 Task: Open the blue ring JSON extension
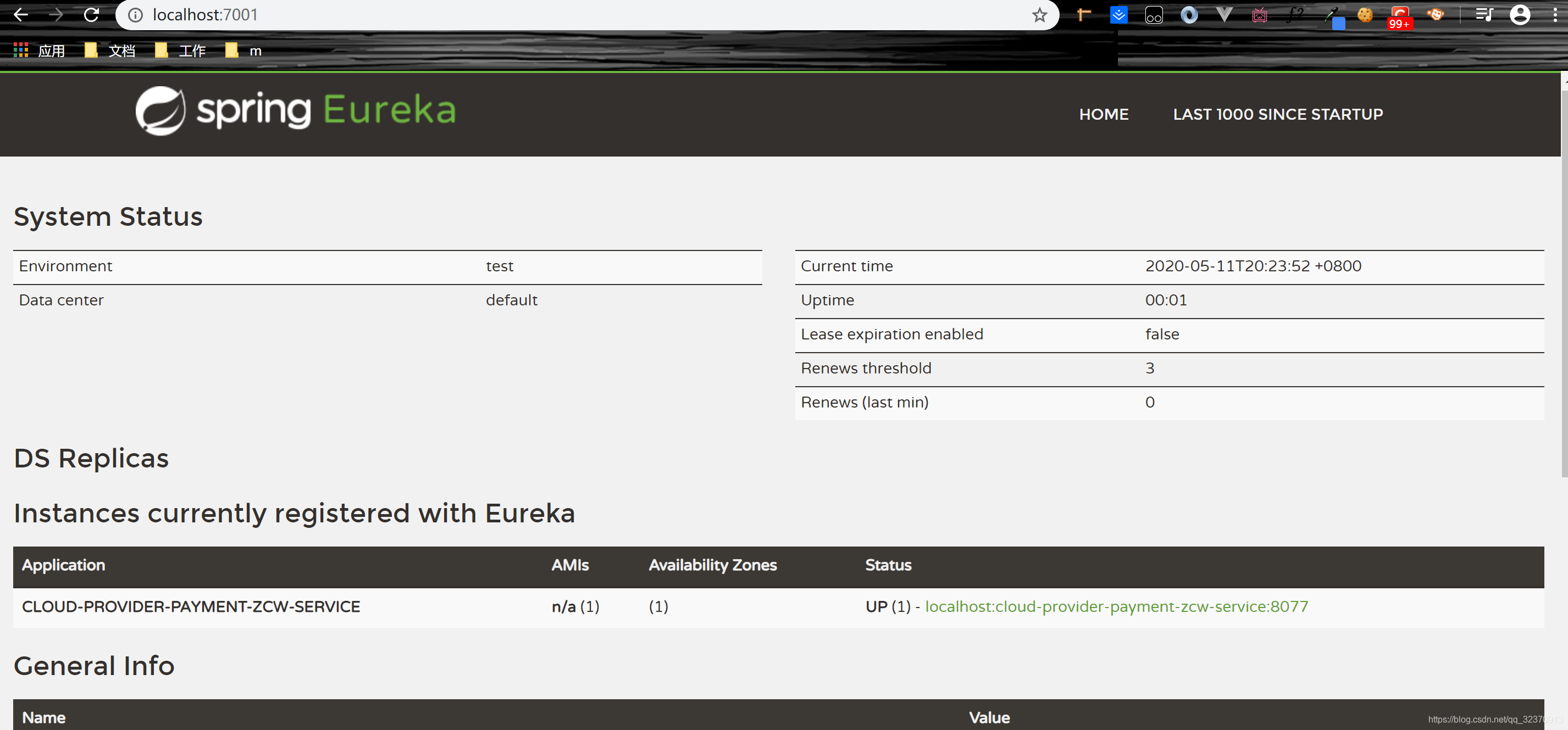pos(1189,15)
